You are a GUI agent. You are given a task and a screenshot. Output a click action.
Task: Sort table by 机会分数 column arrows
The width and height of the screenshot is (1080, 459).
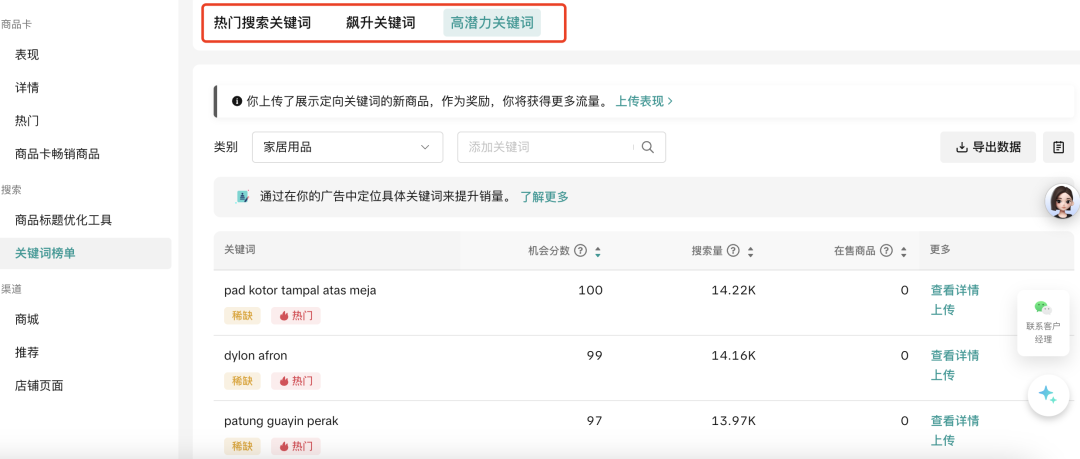pos(597,251)
